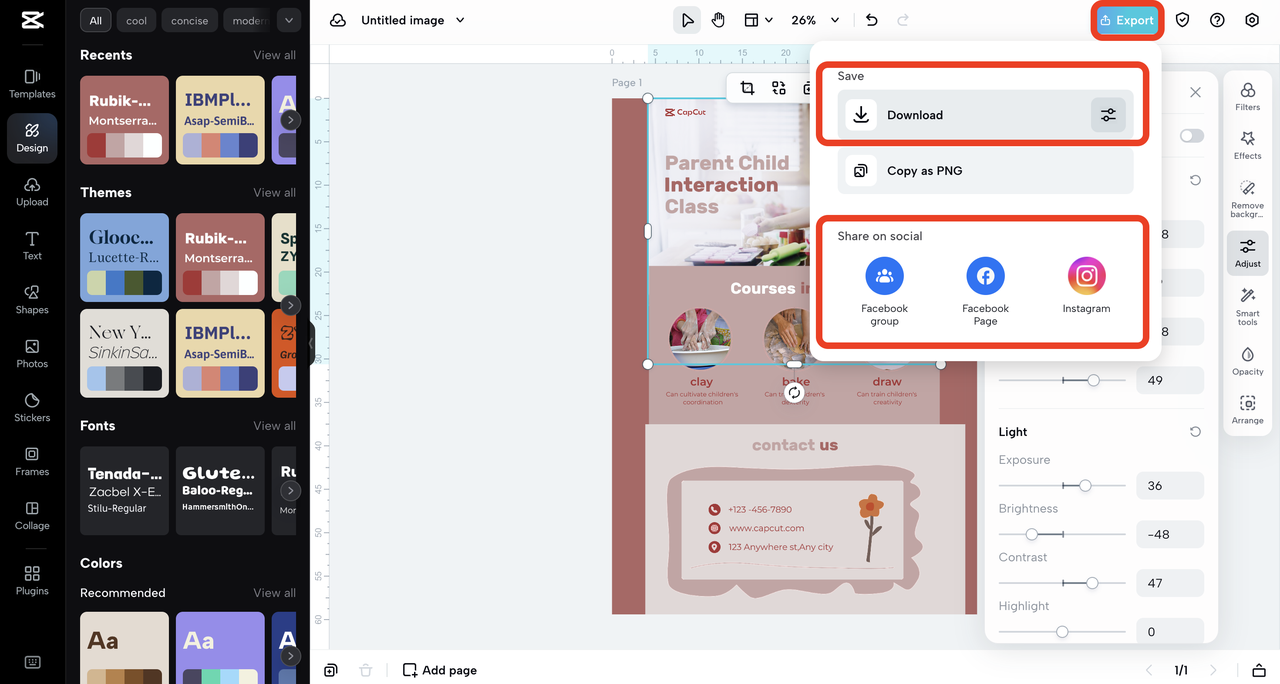Image resolution: width=1280 pixels, height=684 pixels.
Task: Show next Themes items arrow
Action: tap(290, 305)
